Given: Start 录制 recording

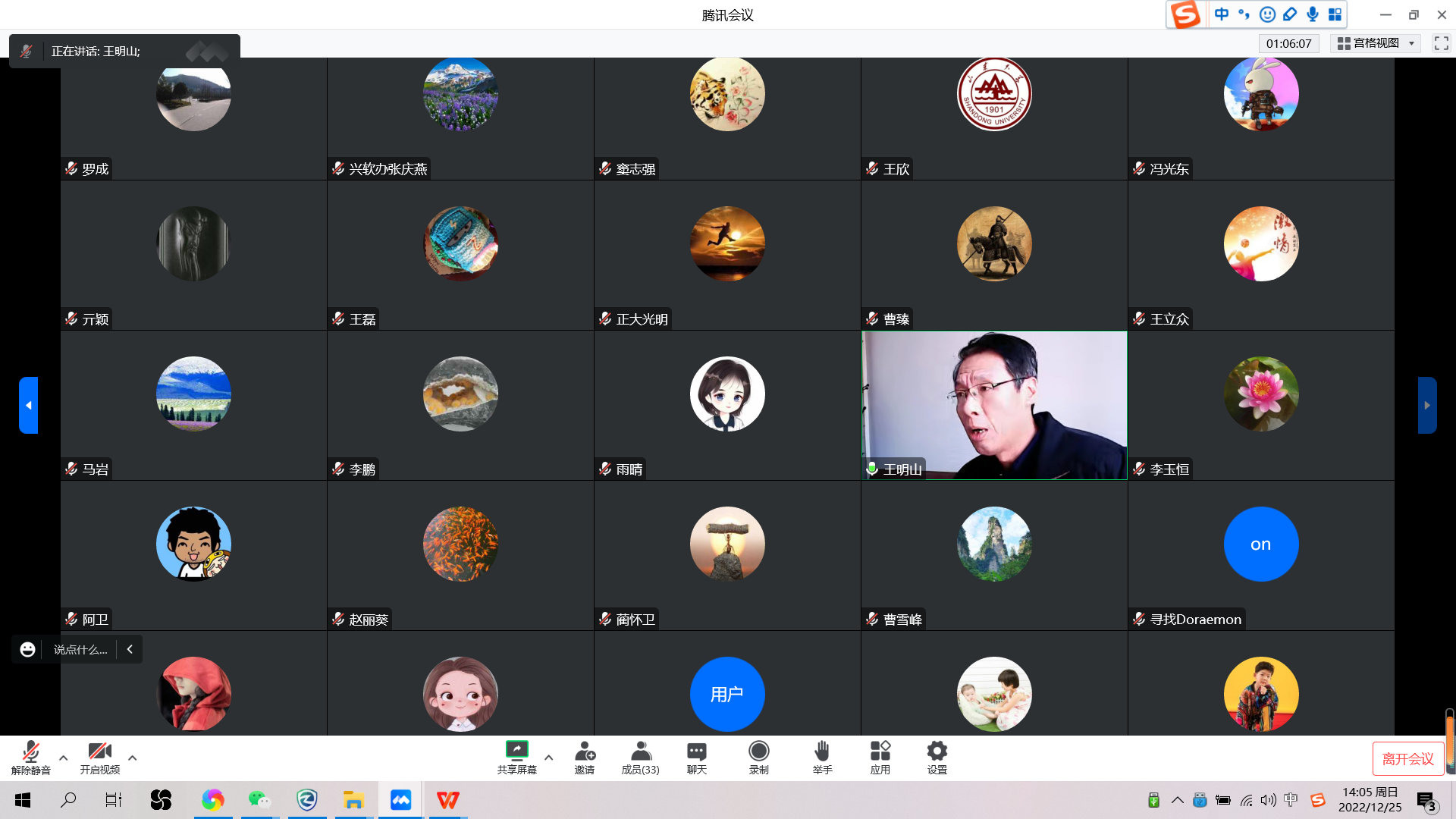Looking at the screenshot, I should point(759,758).
